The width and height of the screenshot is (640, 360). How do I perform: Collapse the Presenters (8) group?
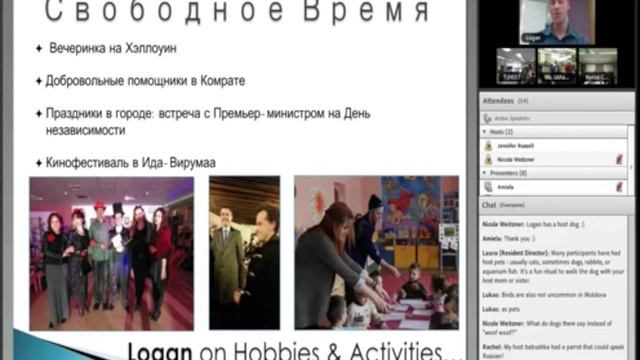[x=484, y=173]
